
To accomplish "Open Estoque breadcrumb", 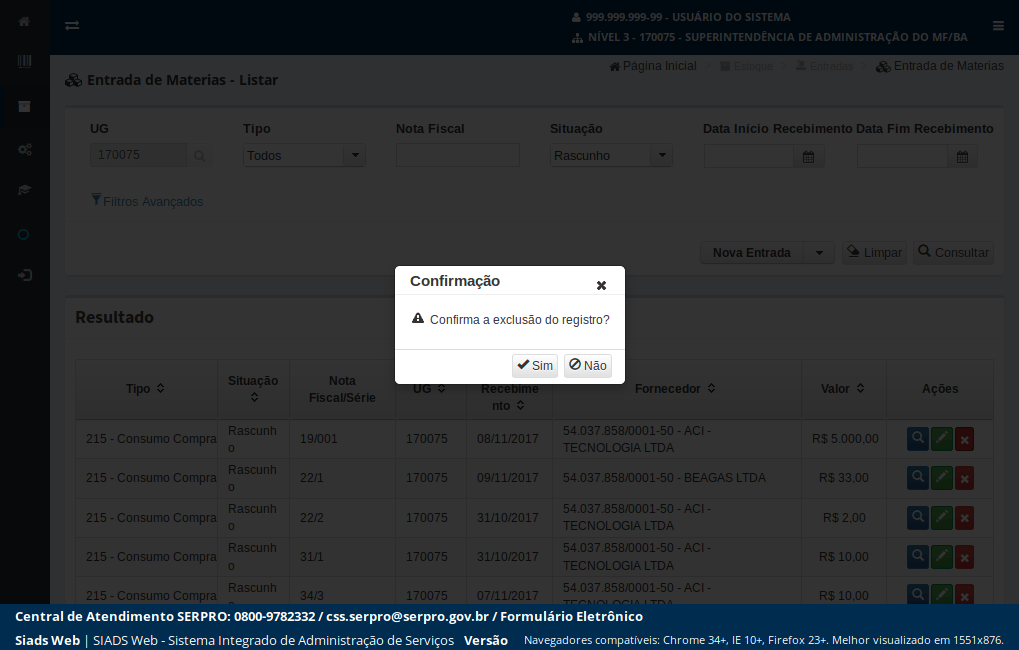I will click(746, 66).
